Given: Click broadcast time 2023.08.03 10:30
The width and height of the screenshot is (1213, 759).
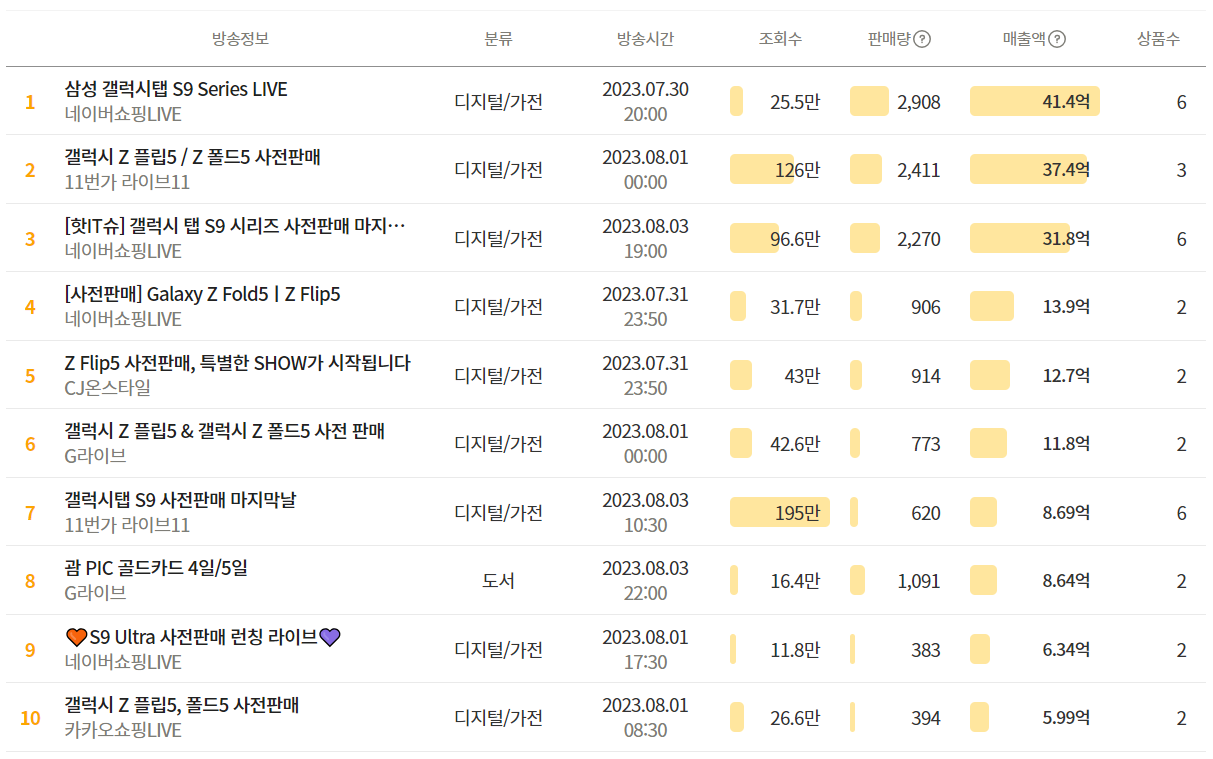Looking at the screenshot, I should (645, 512).
